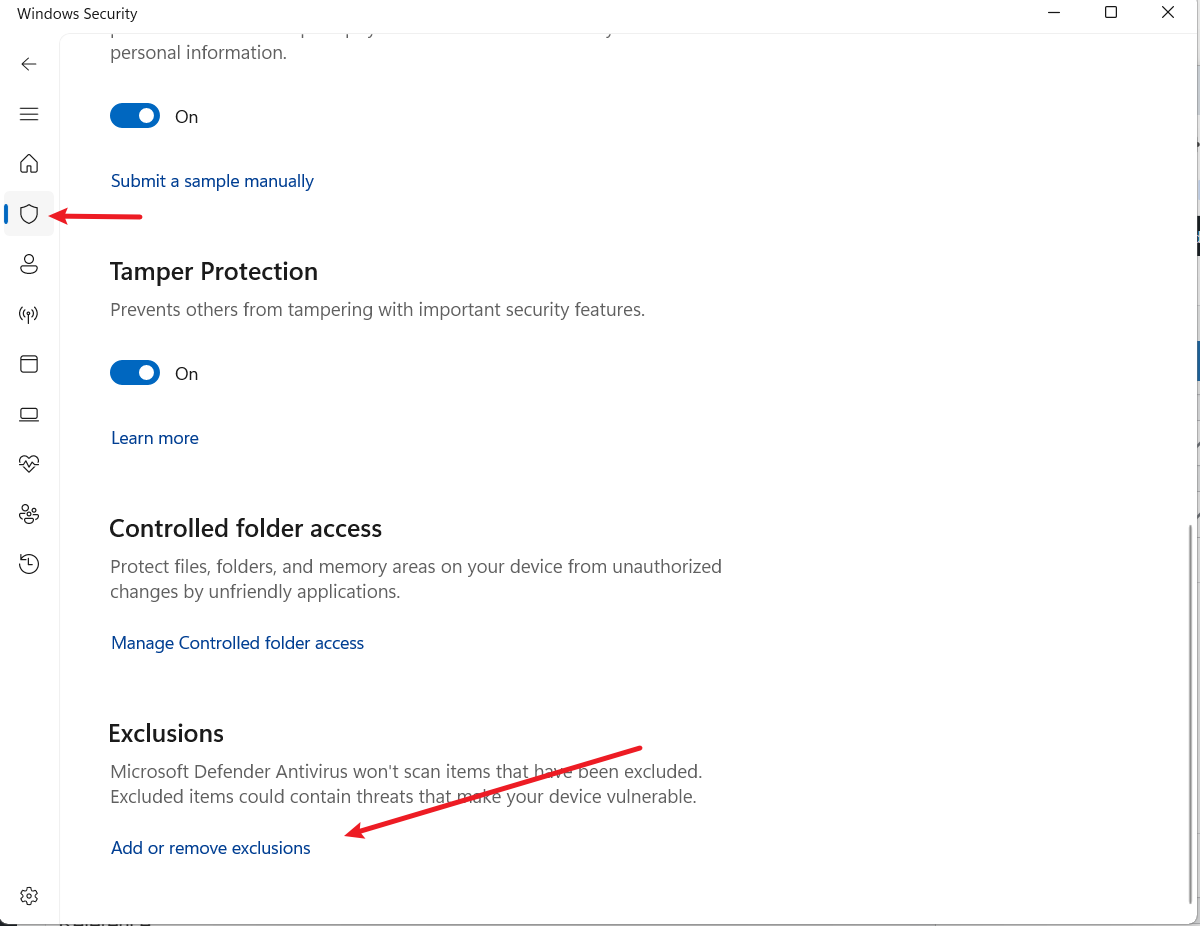Disable the Tamper Protection toggle
1200x926 pixels.
point(135,373)
